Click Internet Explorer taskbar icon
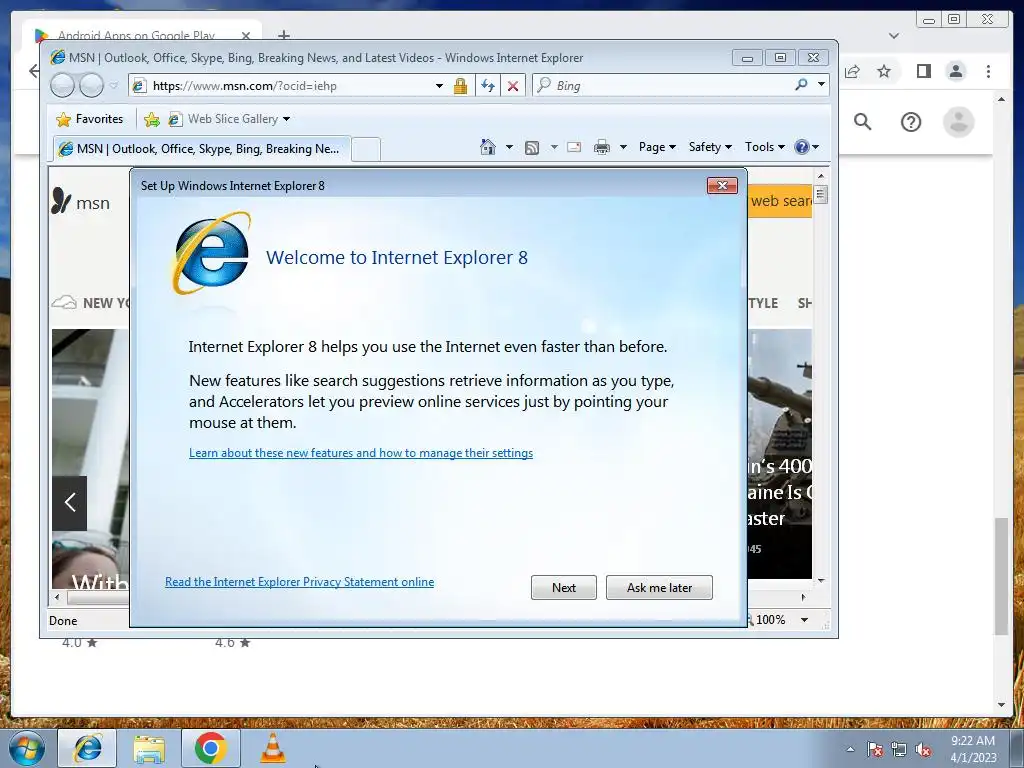This screenshot has height=768, width=1024. pyautogui.click(x=88, y=748)
